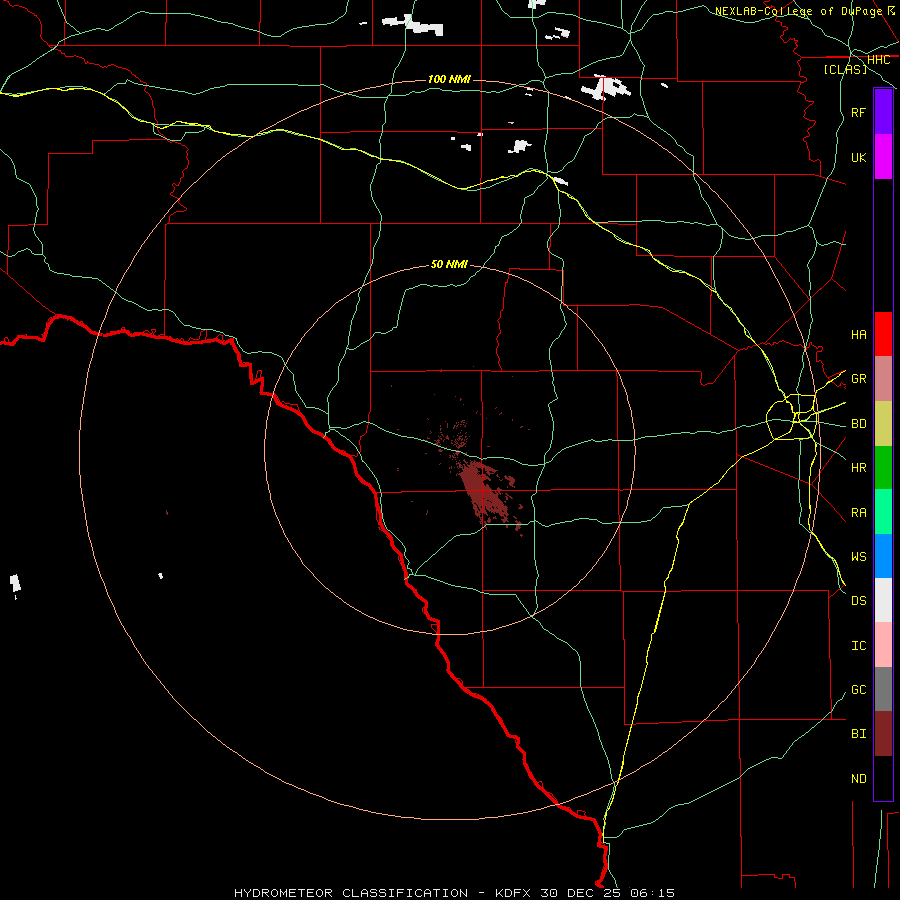
Task: Click the IC legend label
Action: pyautogui.click(x=859, y=645)
